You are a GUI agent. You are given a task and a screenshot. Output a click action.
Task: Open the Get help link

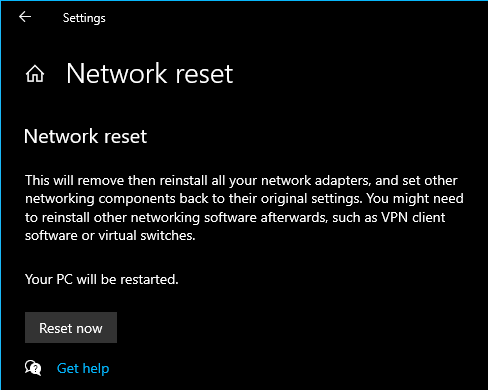pyautogui.click(x=83, y=369)
